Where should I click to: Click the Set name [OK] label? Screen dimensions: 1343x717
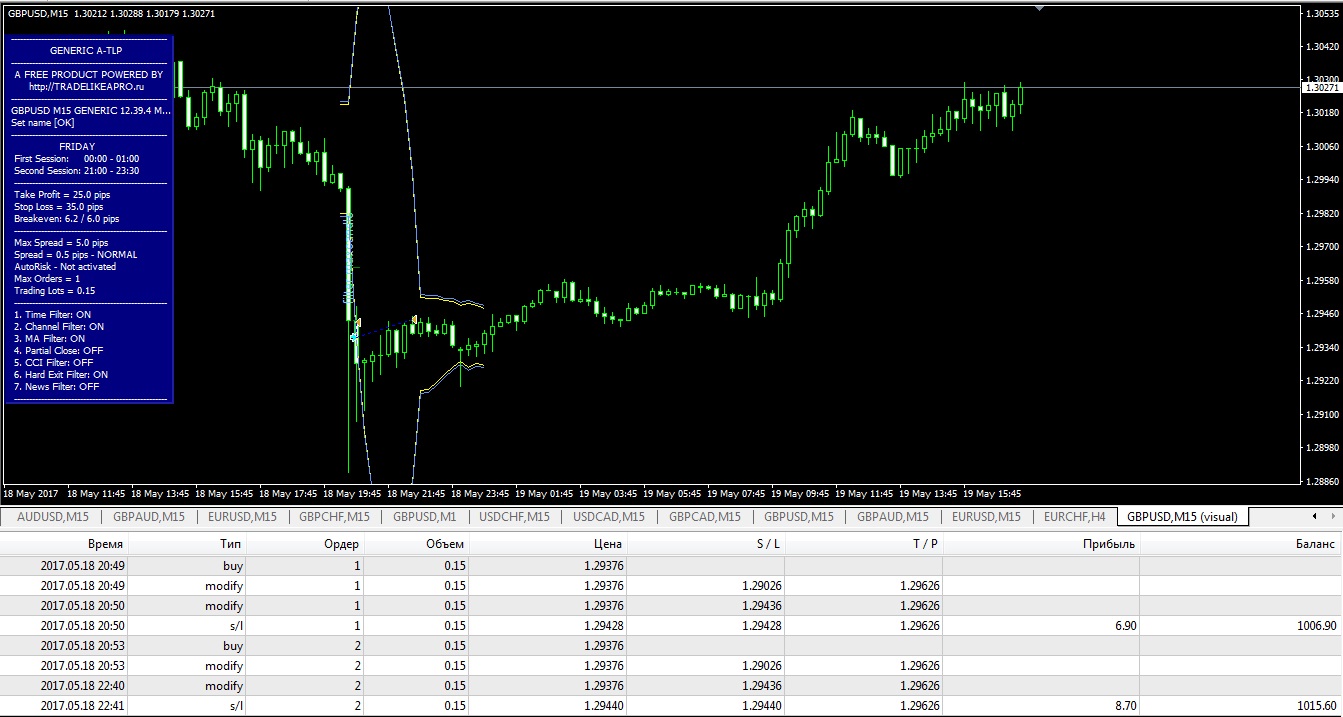tap(42, 123)
